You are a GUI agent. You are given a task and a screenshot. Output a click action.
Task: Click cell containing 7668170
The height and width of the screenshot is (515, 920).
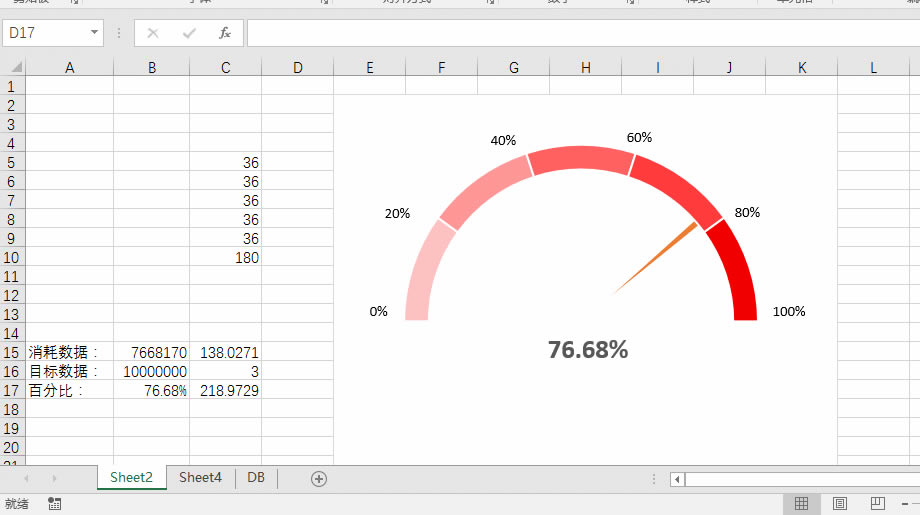coord(152,353)
